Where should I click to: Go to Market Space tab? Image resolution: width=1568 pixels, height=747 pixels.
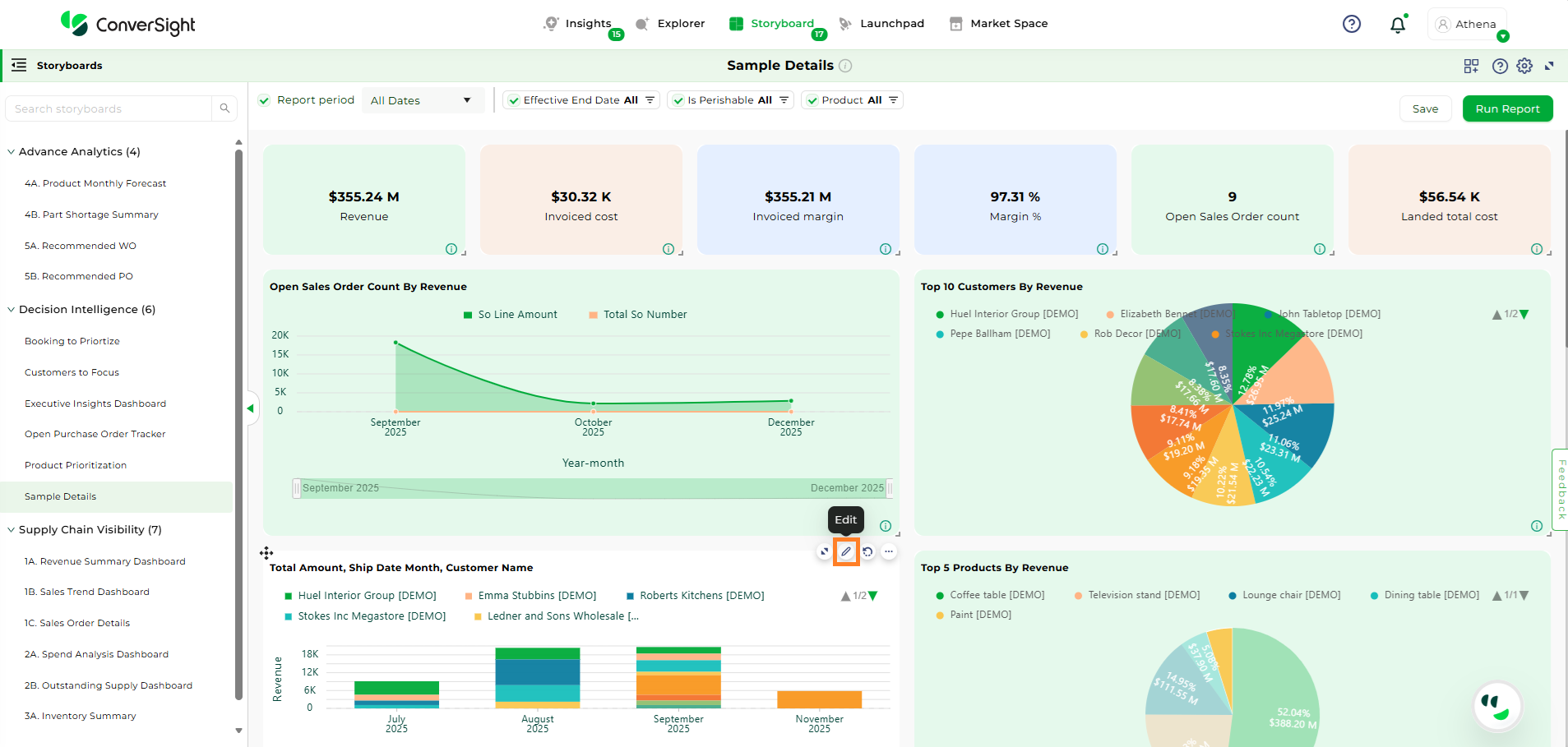(x=999, y=24)
